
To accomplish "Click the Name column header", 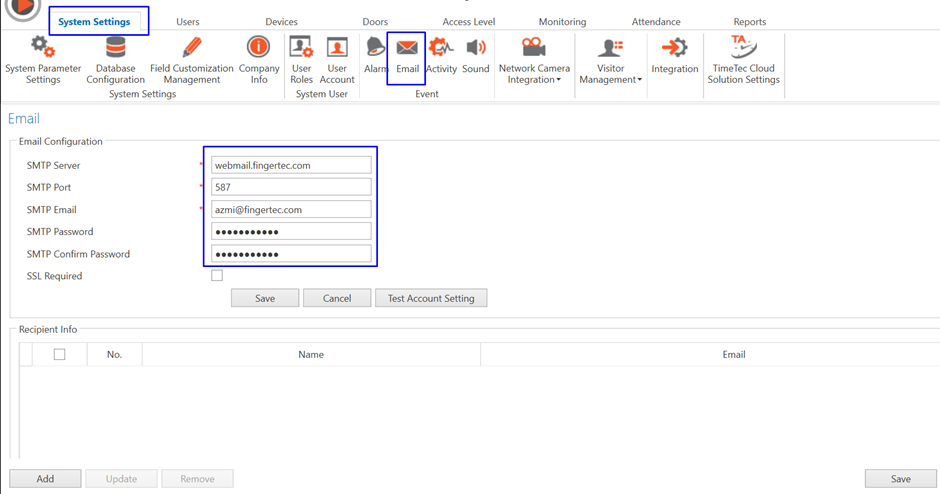I will coord(311,354).
